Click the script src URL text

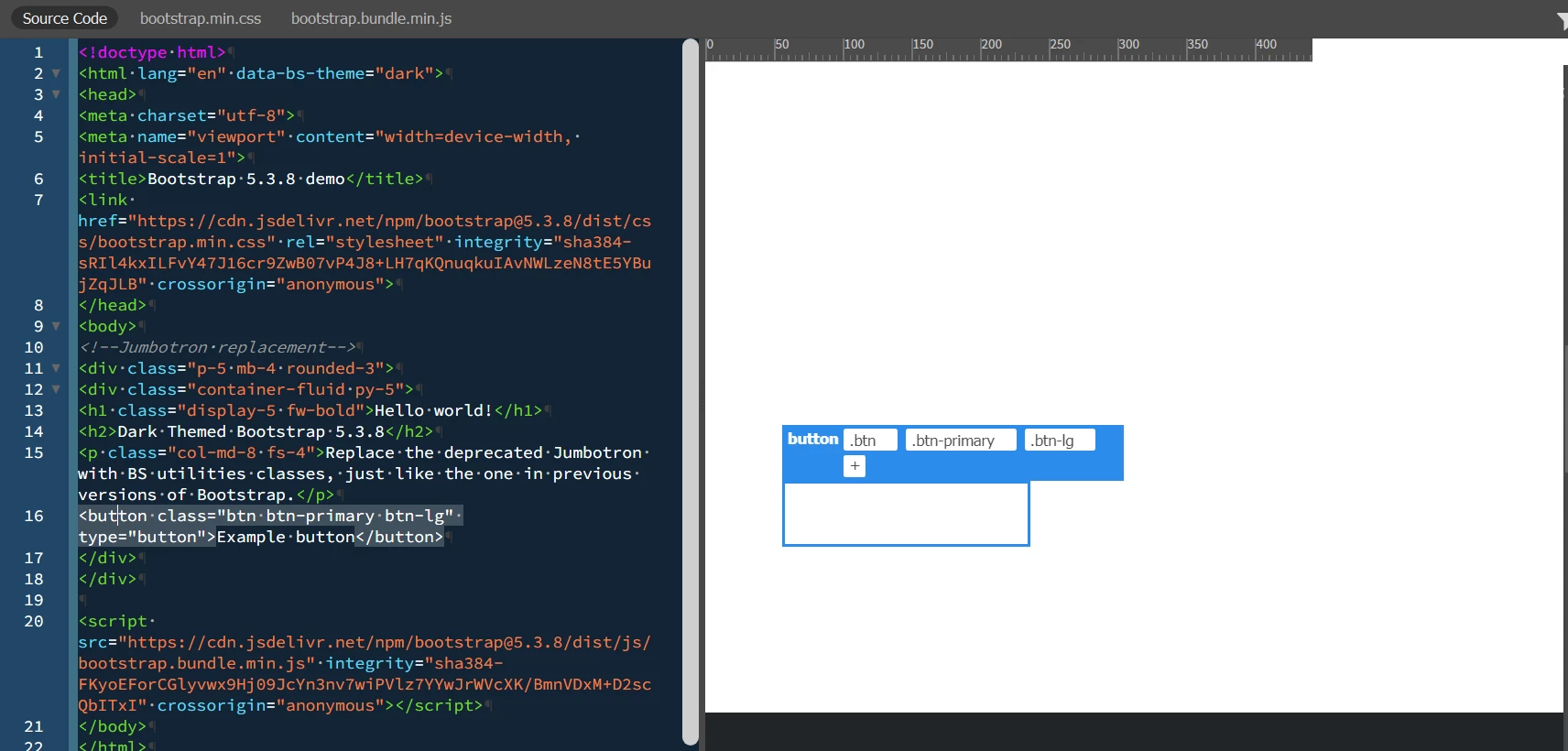pyautogui.click(x=365, y=653)
